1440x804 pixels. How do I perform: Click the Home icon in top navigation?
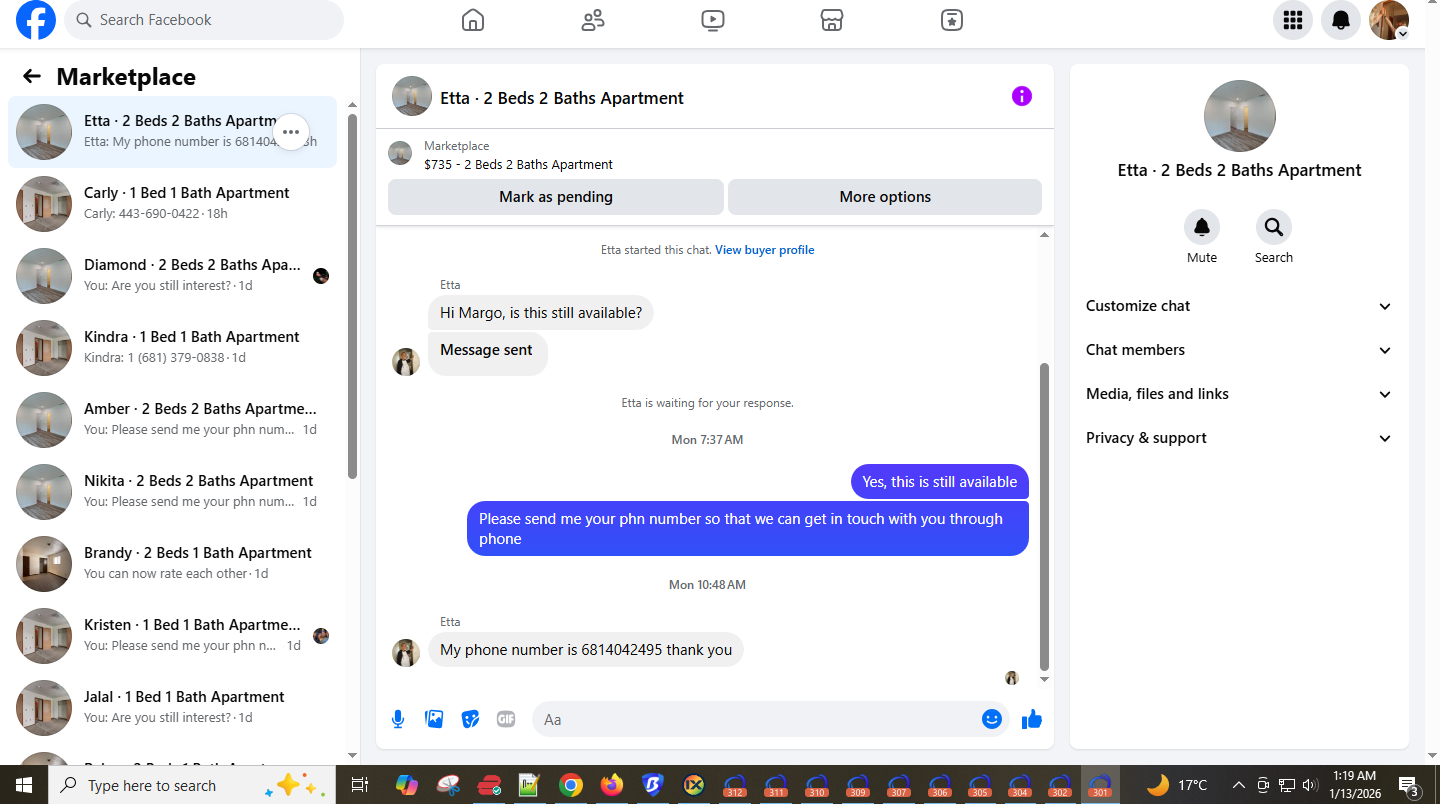click(x=473, y=20)
